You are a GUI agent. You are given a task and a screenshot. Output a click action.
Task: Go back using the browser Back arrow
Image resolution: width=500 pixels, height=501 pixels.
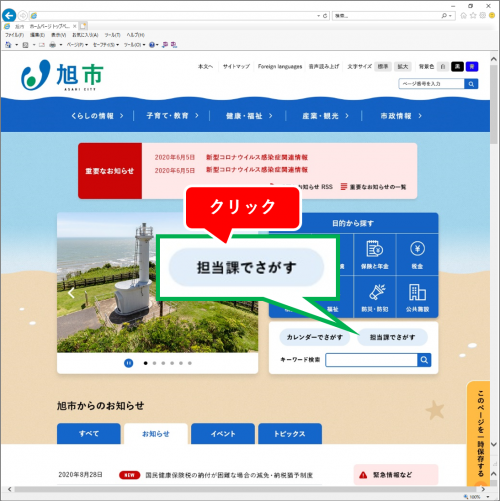click(x=9, y=15)
